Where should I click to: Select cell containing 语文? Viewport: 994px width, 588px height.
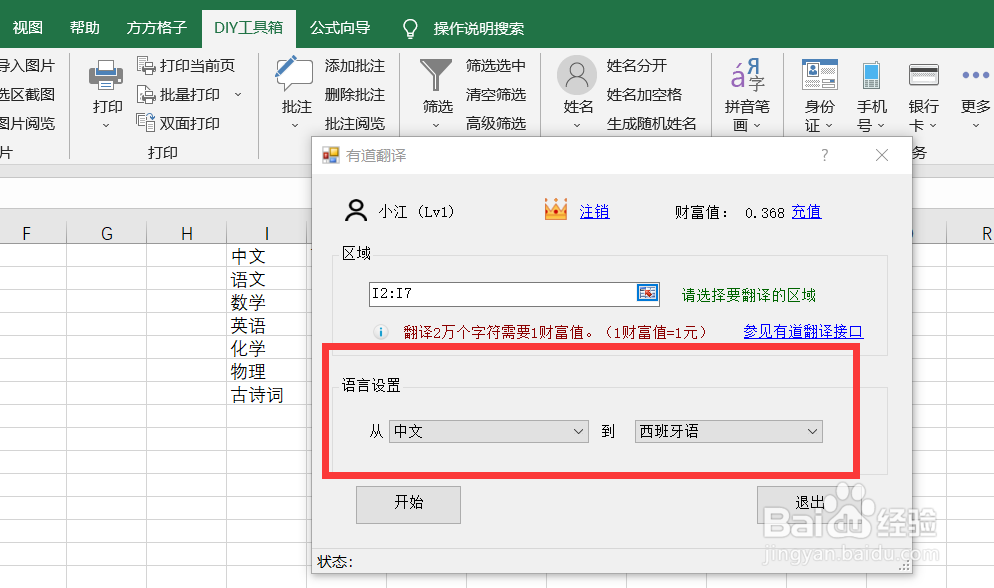click(267, 279)
